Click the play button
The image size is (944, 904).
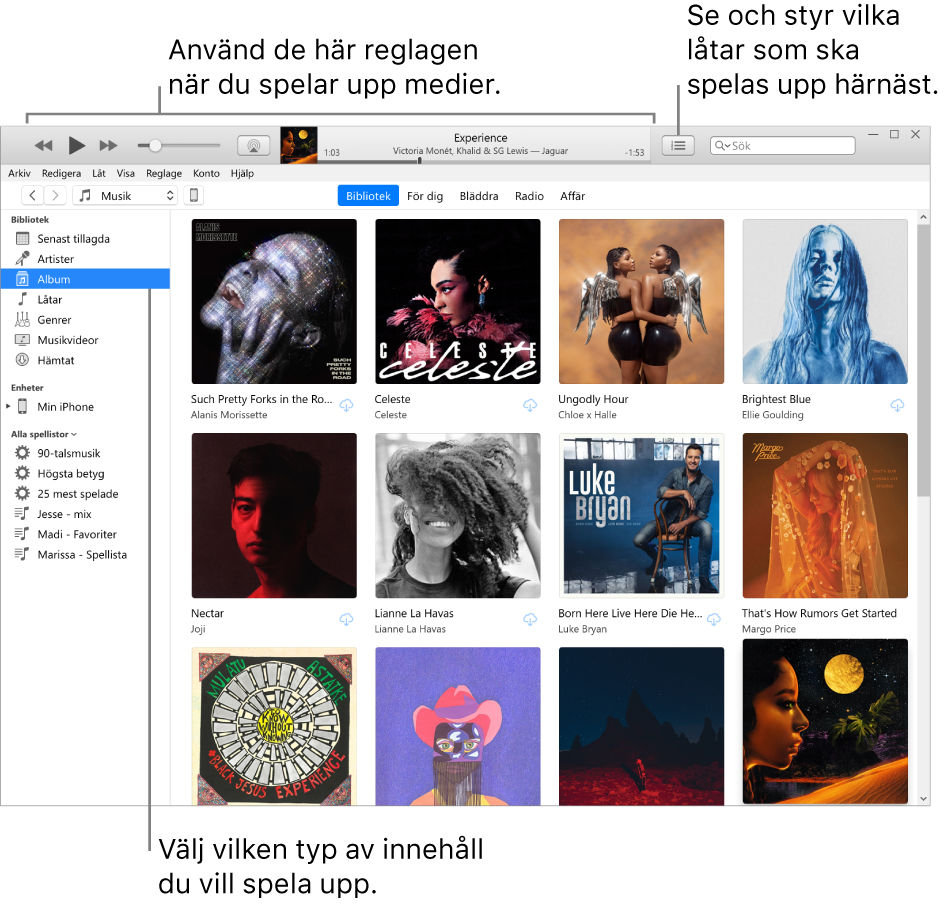[76, 145]
